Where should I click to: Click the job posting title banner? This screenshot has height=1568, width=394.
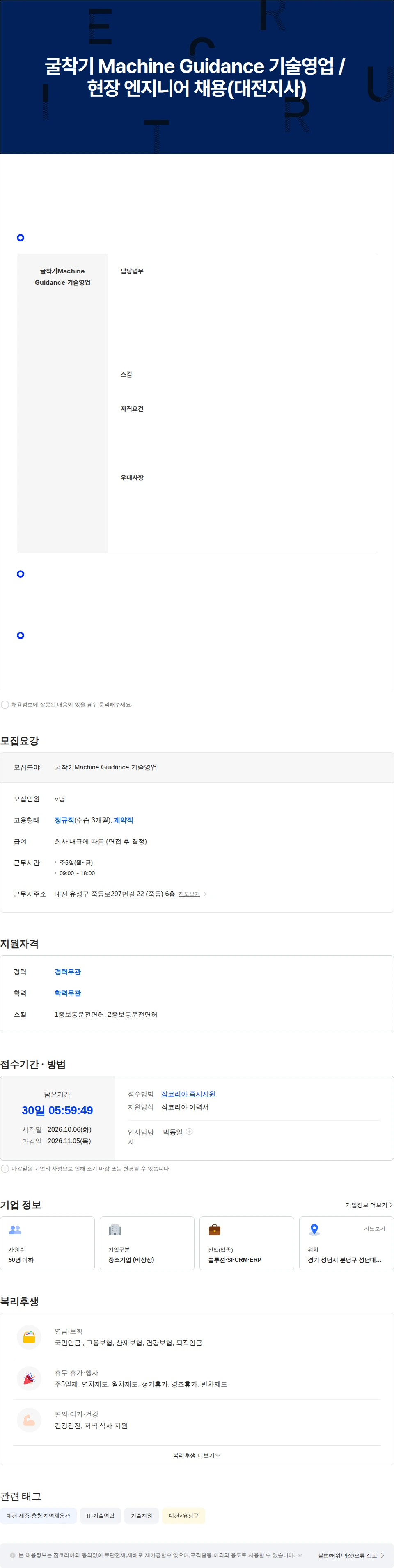[x=197, y=77]
